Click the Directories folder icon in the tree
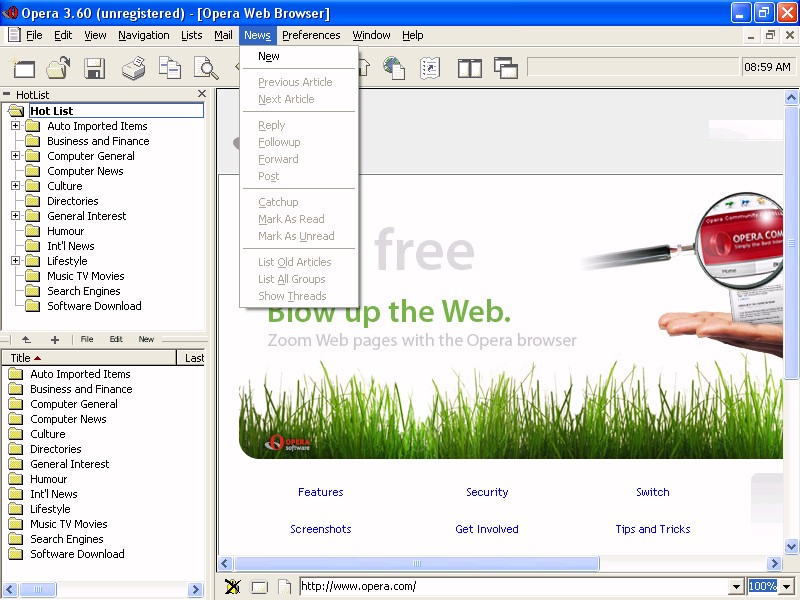800x600 pixels. pos(33,201)
